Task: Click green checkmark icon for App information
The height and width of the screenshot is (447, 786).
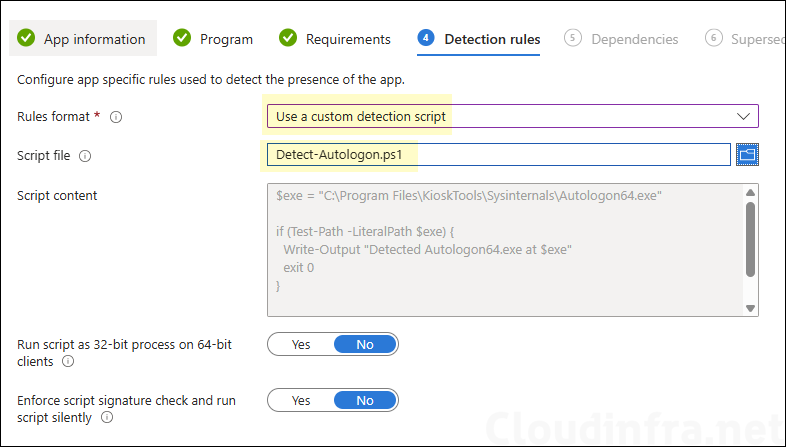Action: pyautogui.click(x=25, y=39)
